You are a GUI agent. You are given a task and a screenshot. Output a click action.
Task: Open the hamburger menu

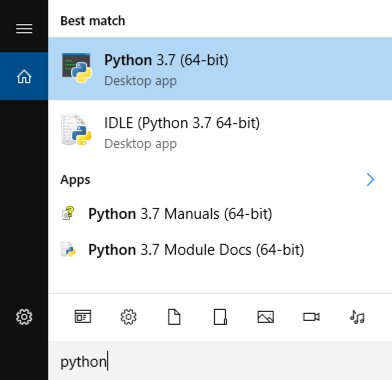(24, 29)
